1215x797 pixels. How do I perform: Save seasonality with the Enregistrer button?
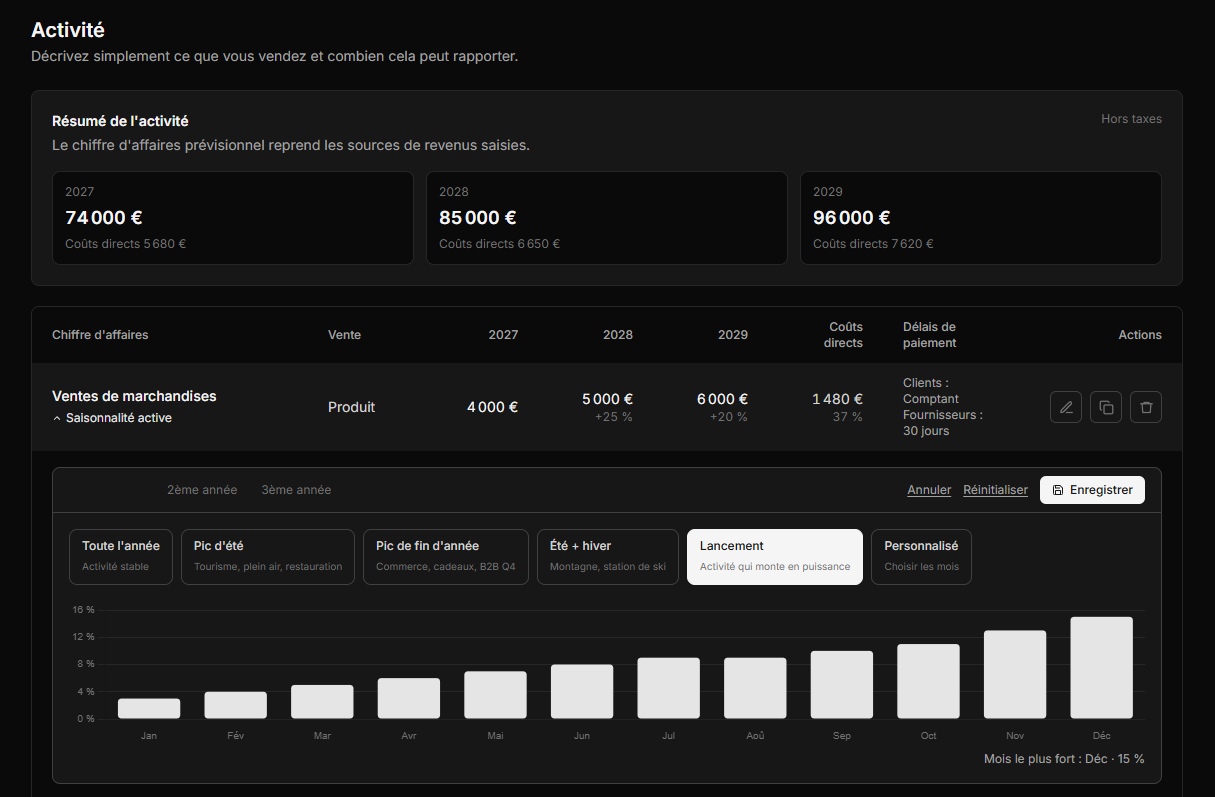click(1092, 490)
